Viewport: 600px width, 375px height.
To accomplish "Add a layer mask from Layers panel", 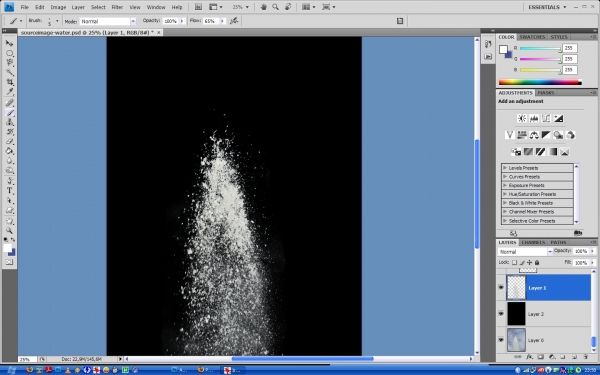I will click(540, 357).
